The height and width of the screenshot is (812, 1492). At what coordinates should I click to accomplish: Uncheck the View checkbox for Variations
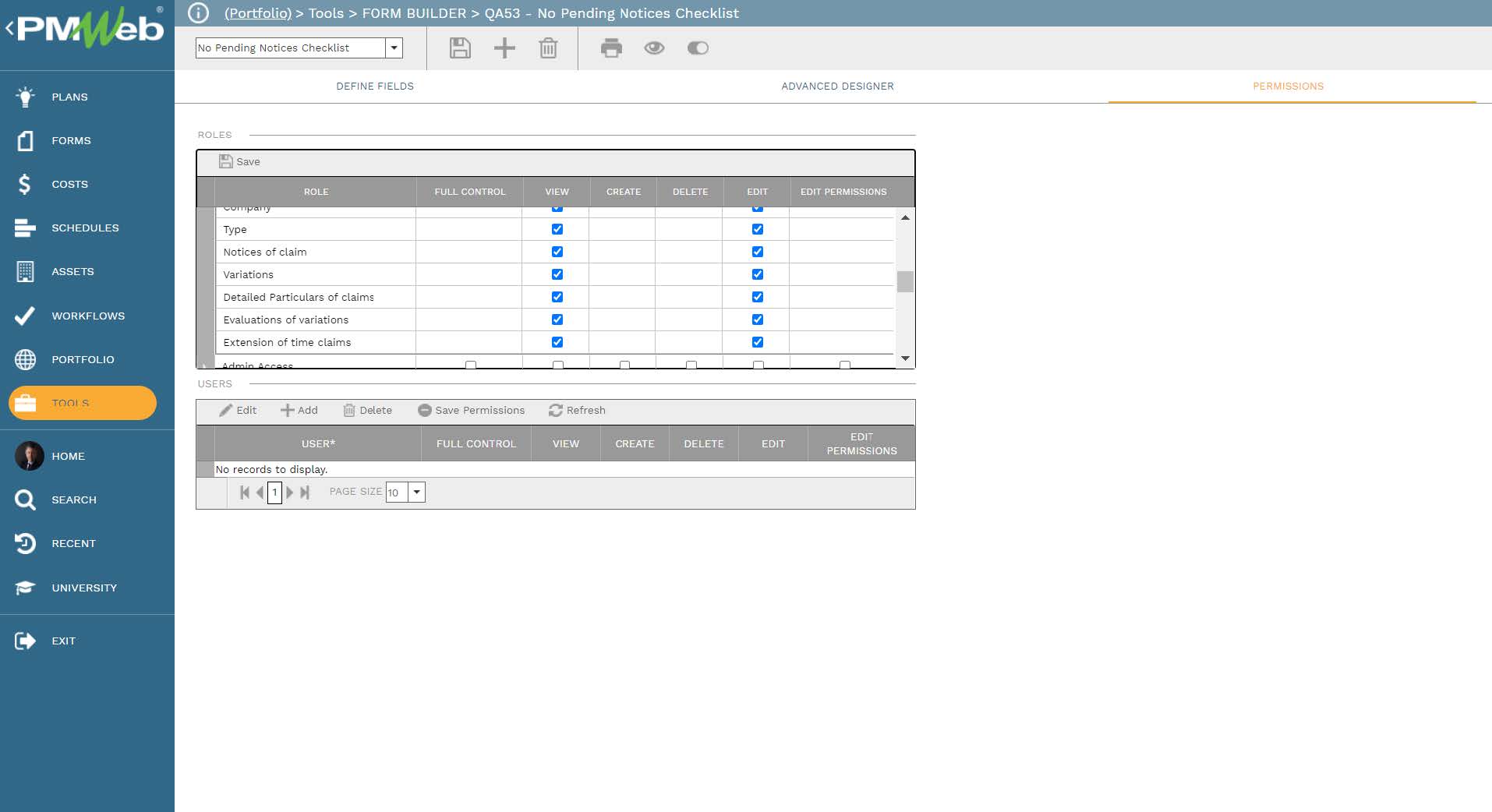pyautogui.click(x=556, y=274)
